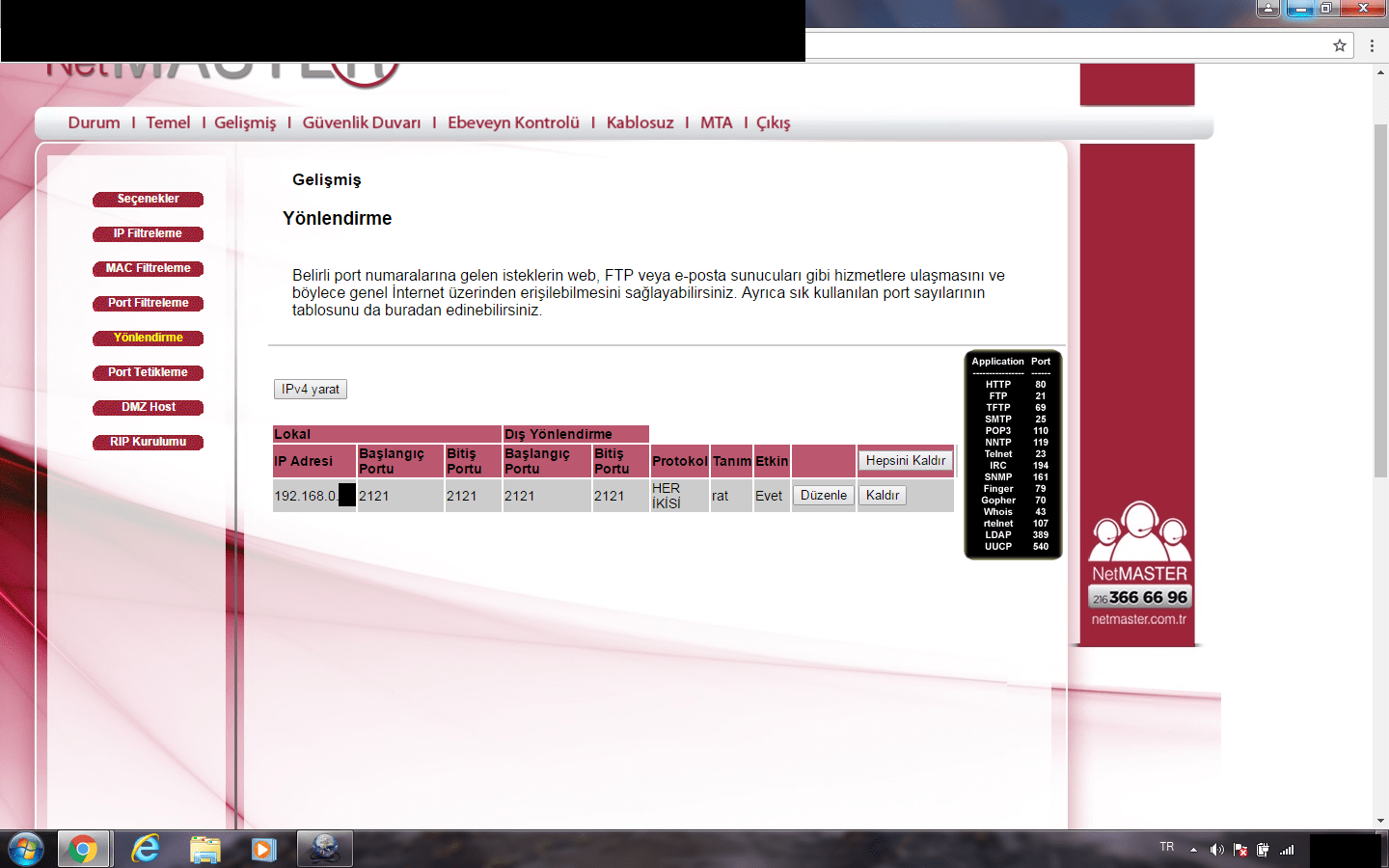Click the page vertical scrollbar thumb

1380,300
